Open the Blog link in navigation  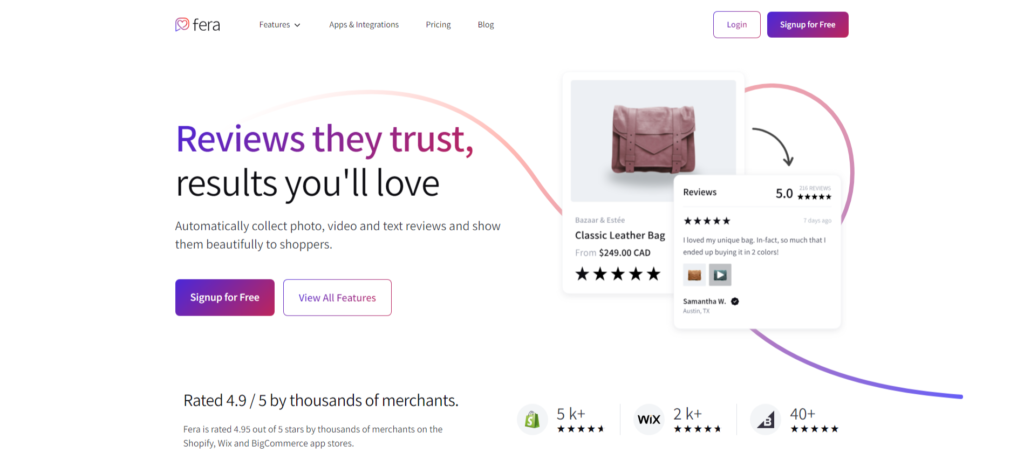pyautogui.click(x=486, y=25)
